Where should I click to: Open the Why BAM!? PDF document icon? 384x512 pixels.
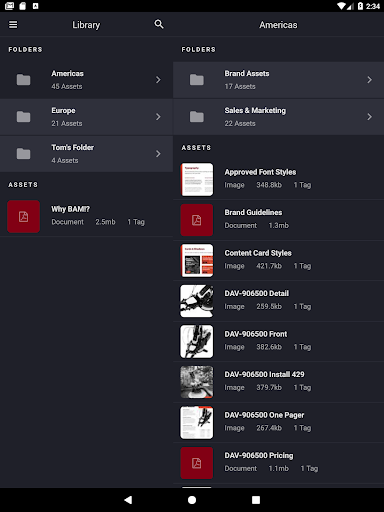(x=23, y=216)
